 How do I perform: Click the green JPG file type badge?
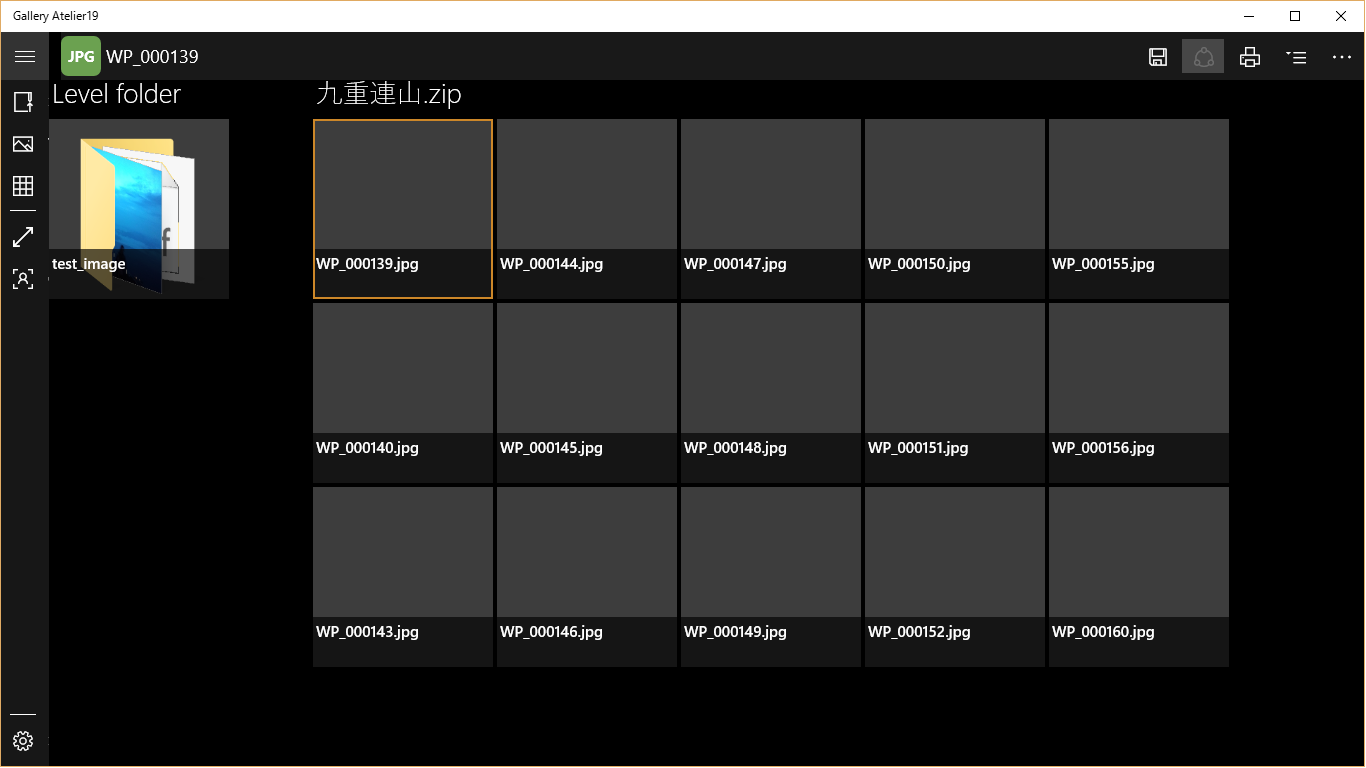81,57
